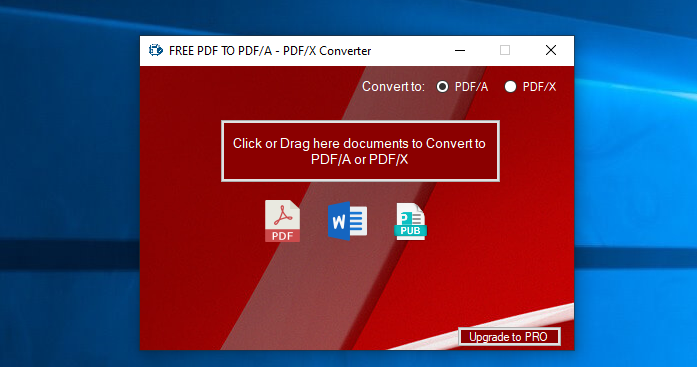This screenshot has width=697, height=367.
Task: Click the app icon in title bar
Action: pos(156,51)
